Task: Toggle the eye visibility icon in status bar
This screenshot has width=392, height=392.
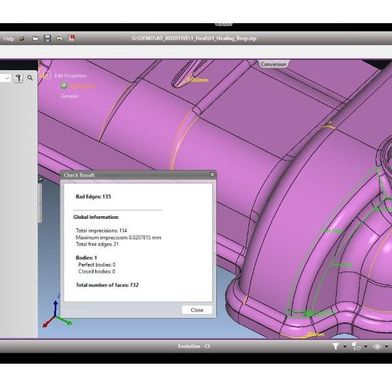Action: [x=377, y=347]
